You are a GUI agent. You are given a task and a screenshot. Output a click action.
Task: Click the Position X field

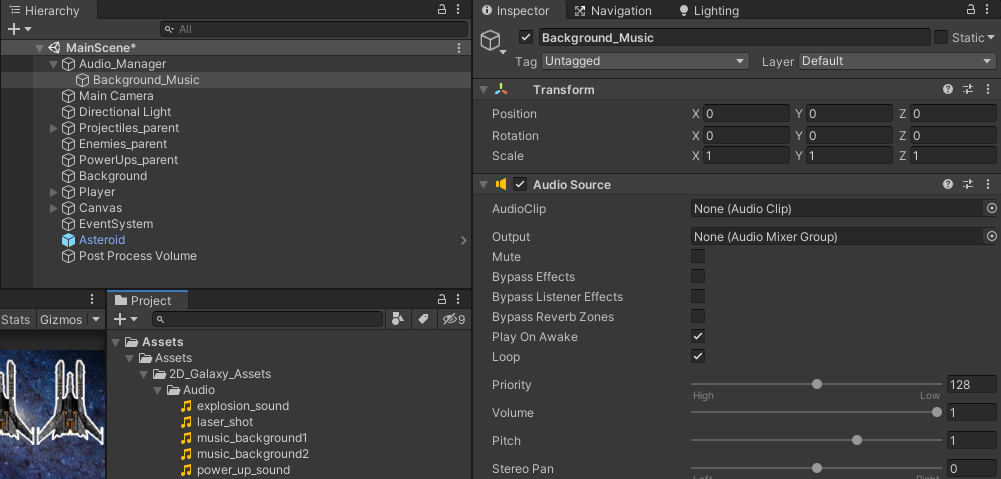point(746,114)
